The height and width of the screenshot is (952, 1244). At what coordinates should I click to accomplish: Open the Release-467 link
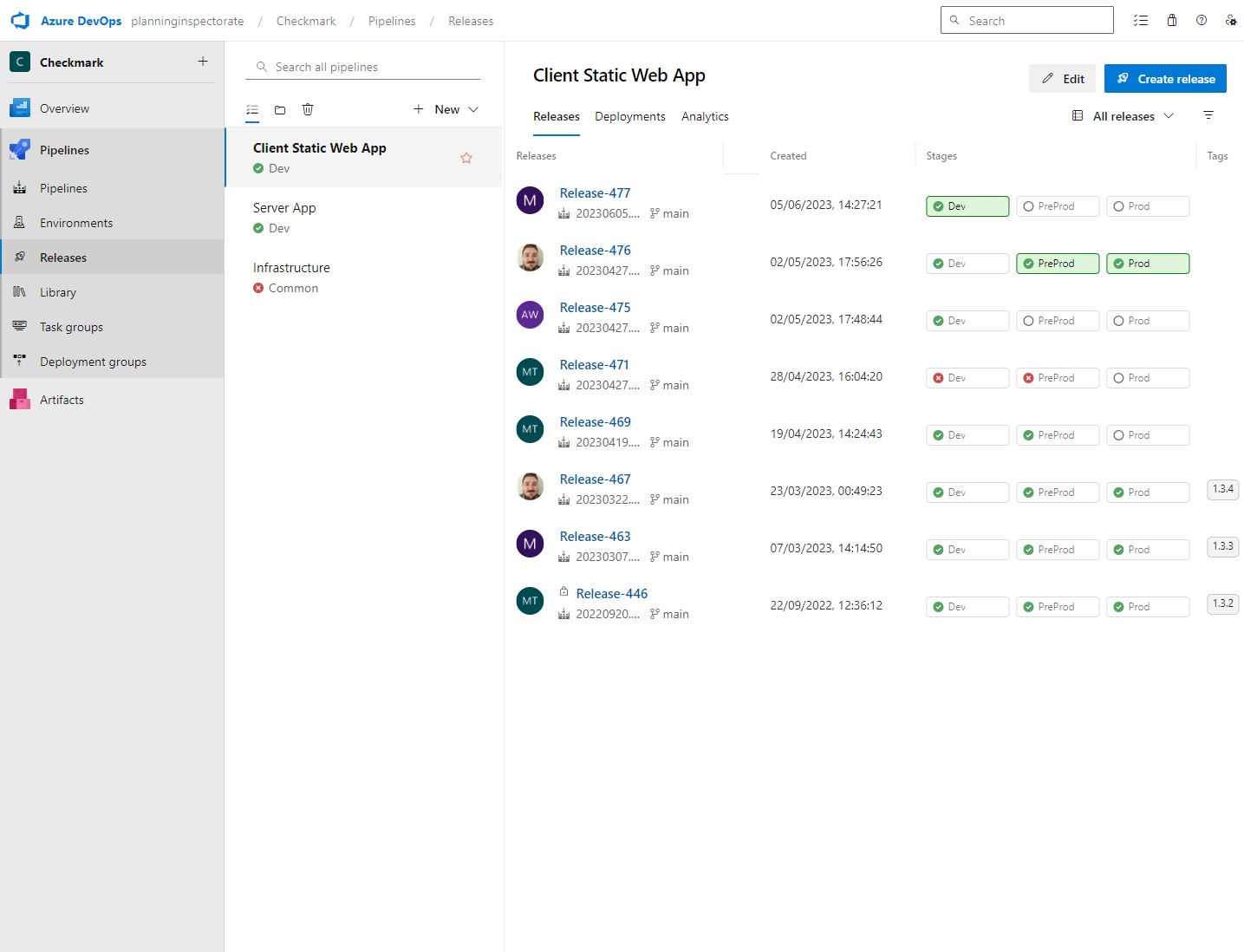(x=595, y=479)
